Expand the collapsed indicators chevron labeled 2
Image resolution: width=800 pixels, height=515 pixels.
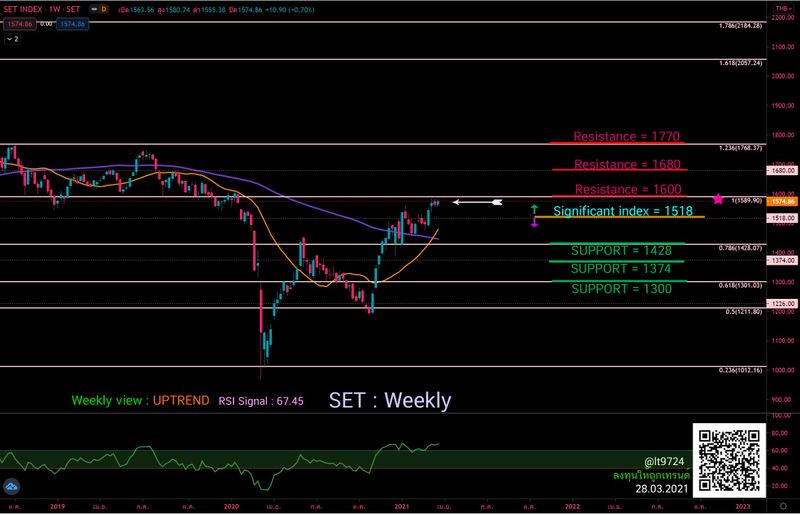pyautogui.click(x=13, y=39)
